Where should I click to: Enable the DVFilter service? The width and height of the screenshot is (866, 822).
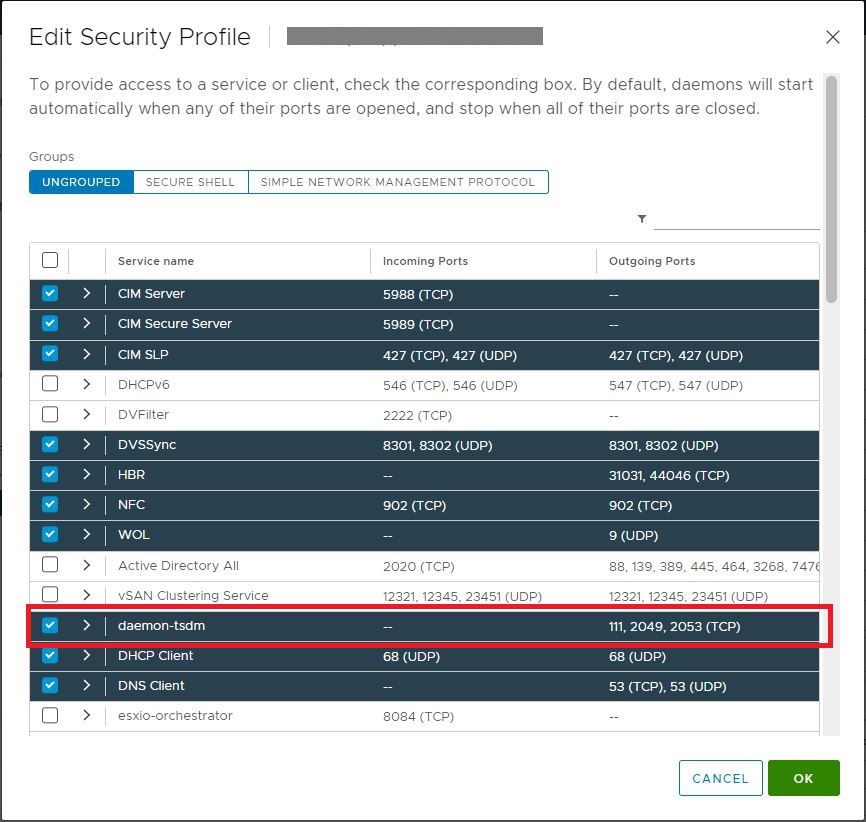pyautogui.click(x=50, y=414)
